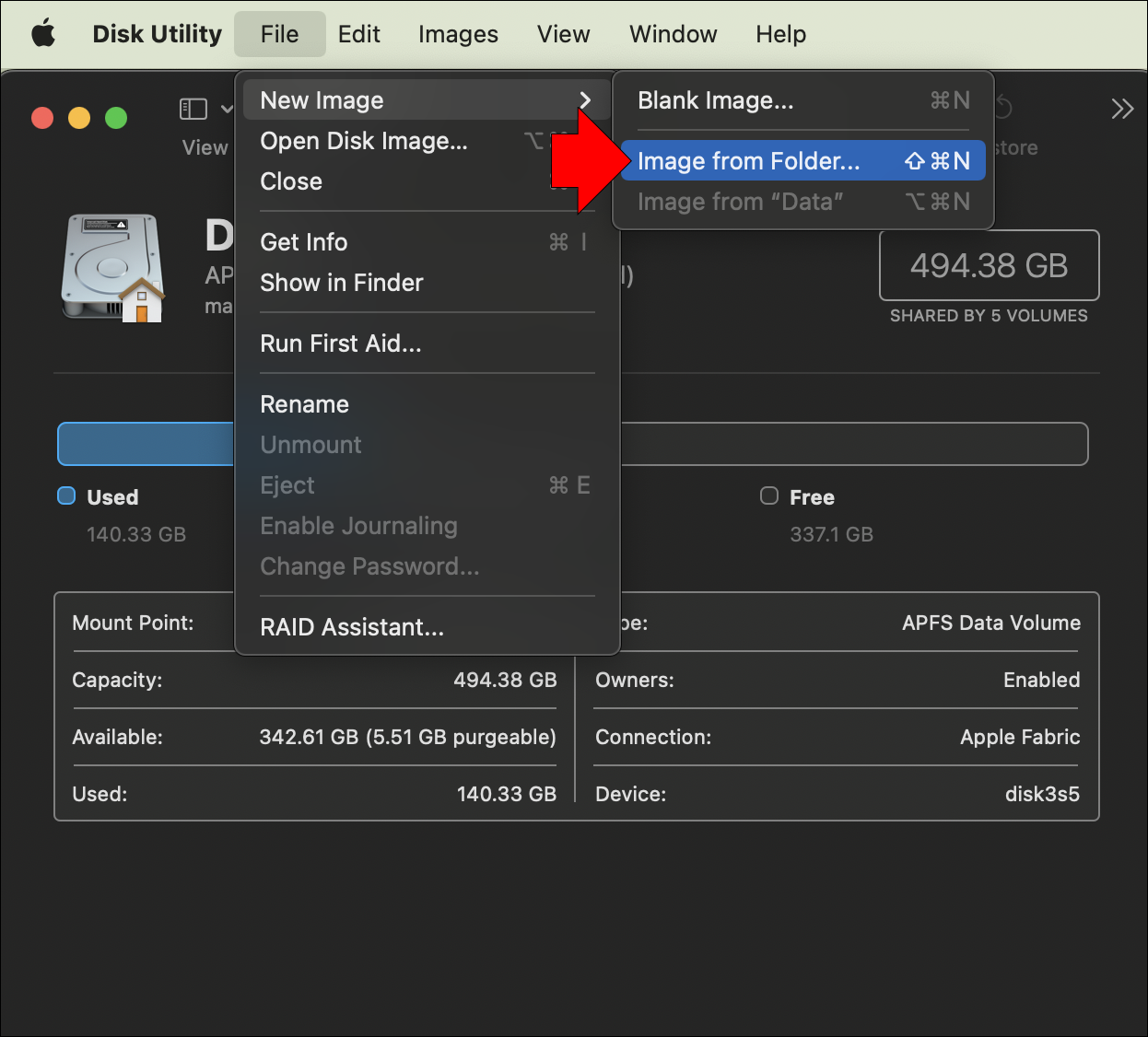
Task: Click Open Disk Image… menu entry
Action: (364, 141)
